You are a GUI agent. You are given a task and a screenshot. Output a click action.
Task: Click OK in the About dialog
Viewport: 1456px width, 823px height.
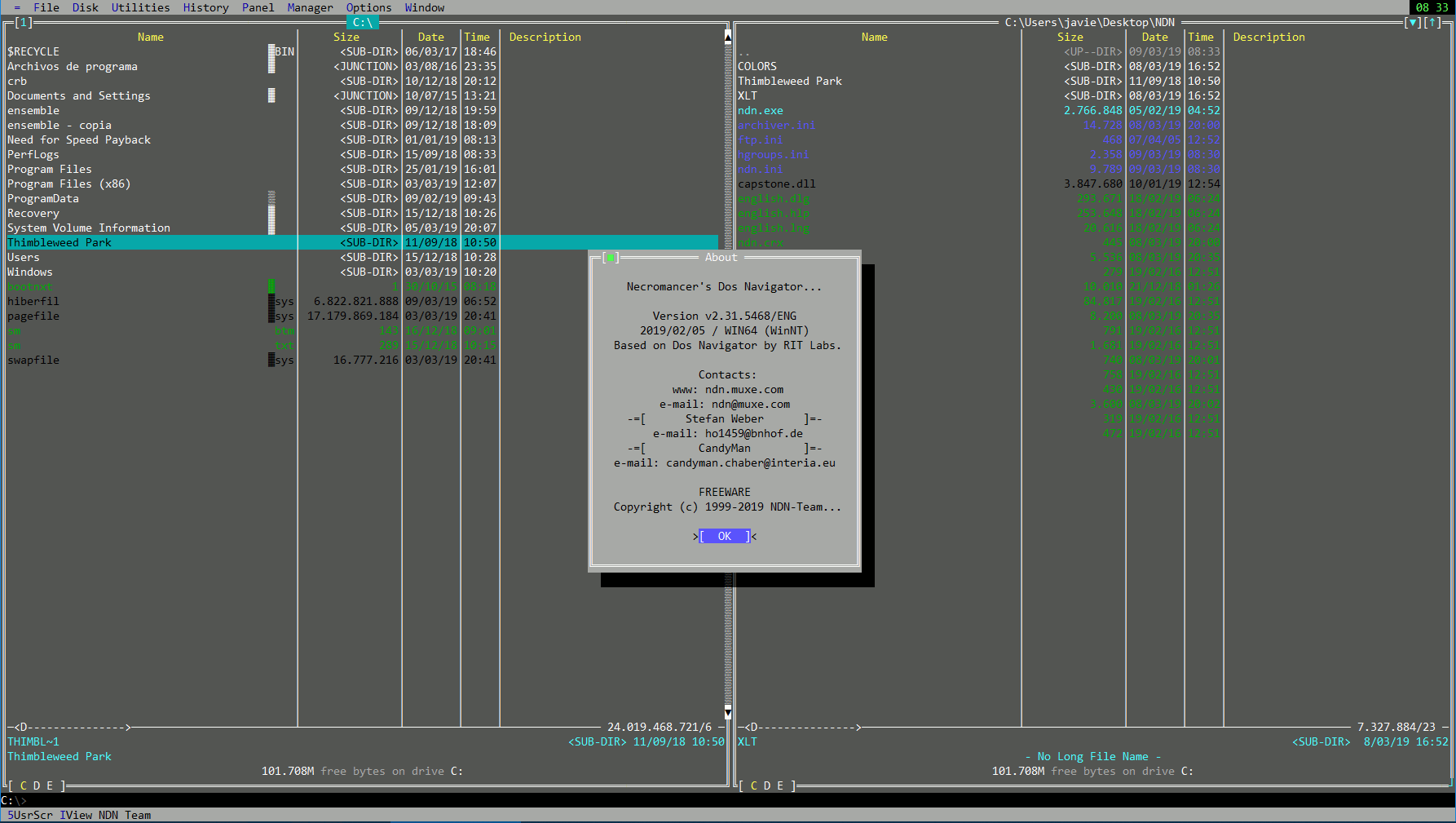(x=725, y=536)
